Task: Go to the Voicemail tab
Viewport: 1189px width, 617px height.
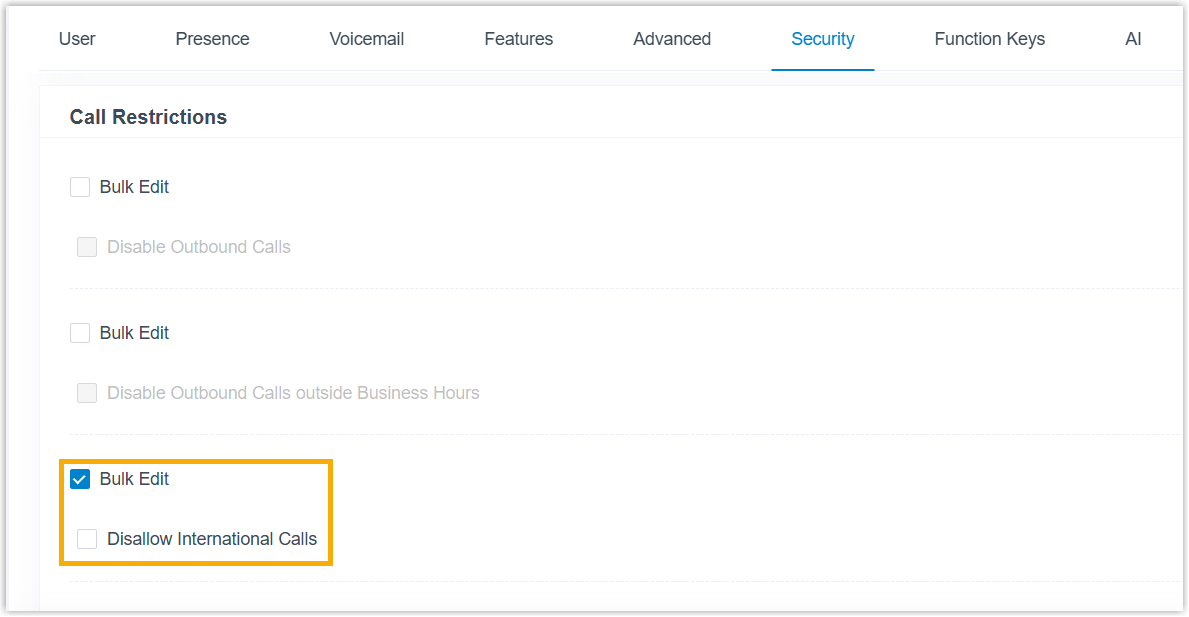Action: [x=366, y=39]
